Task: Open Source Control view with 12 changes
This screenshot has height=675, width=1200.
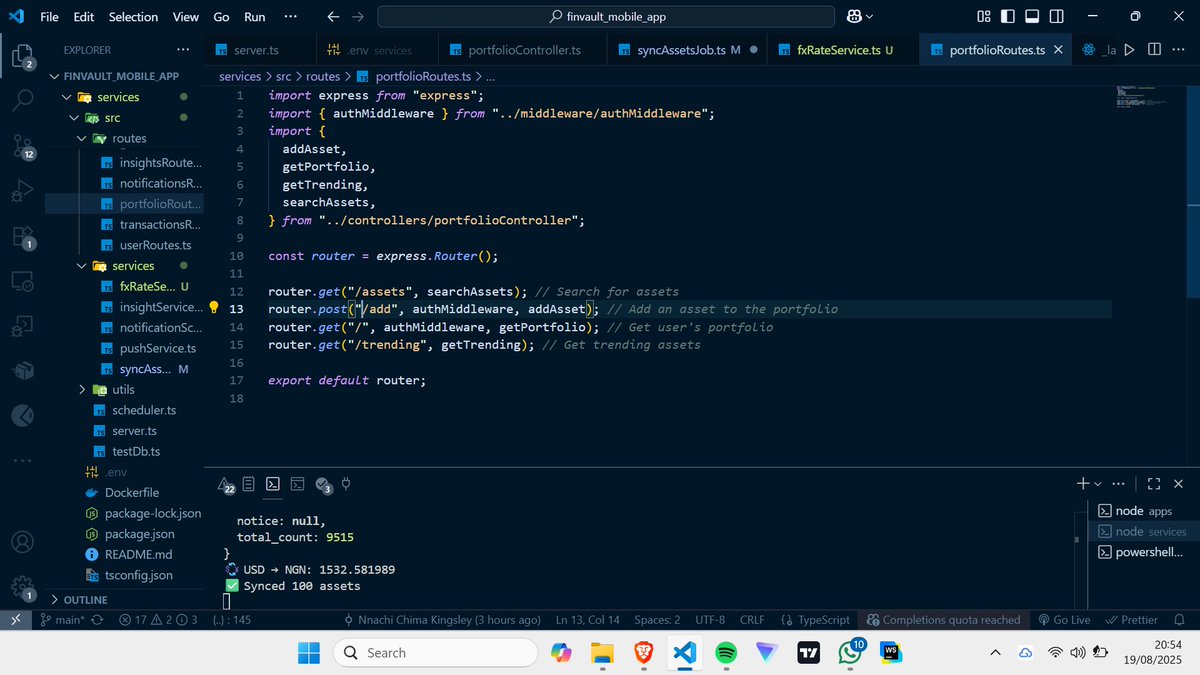Action: pyautogui.click(x=22, y=146)
